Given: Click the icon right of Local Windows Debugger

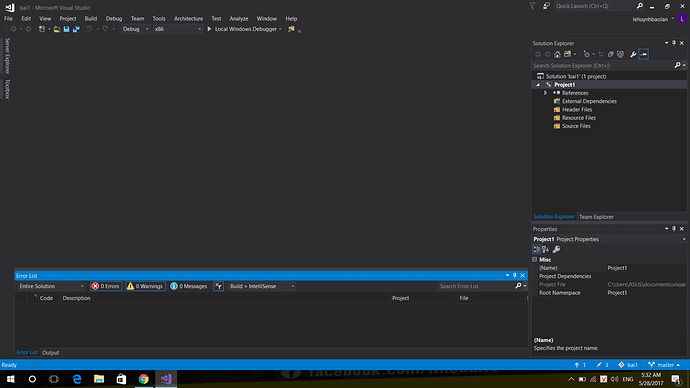Looking at the screenshot, I should (291, 29).
